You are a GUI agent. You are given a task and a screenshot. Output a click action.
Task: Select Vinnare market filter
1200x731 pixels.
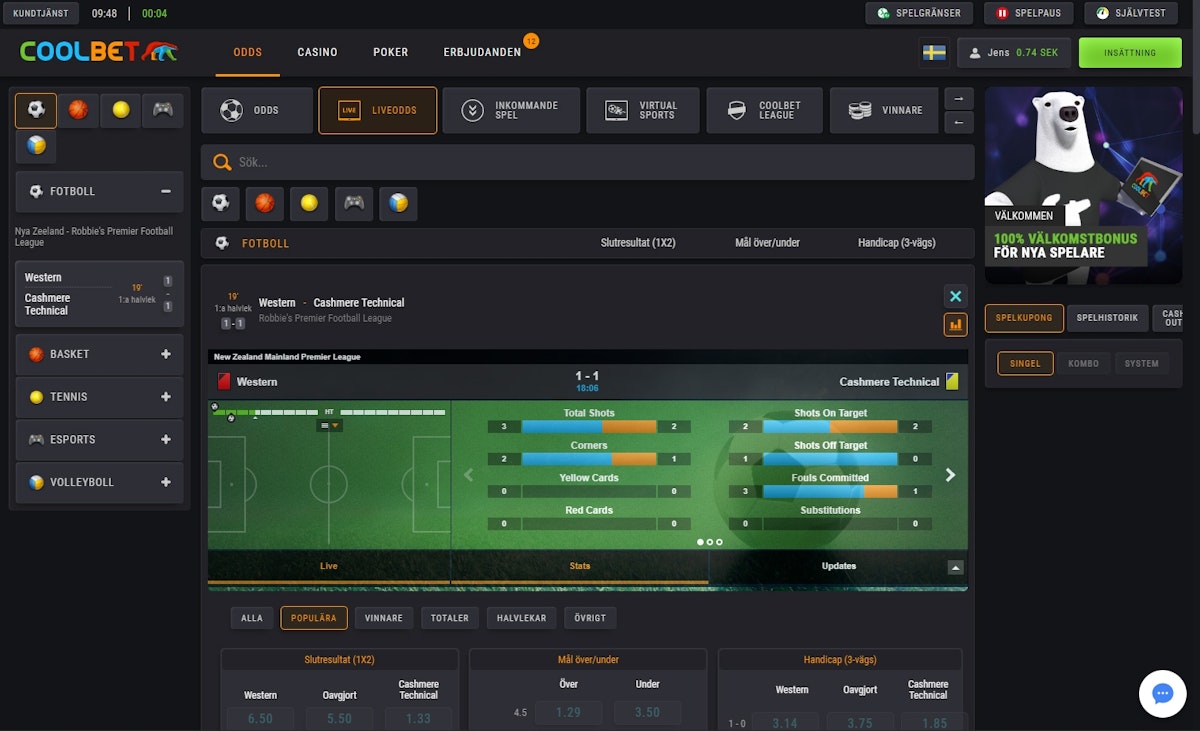coord(384,618)
